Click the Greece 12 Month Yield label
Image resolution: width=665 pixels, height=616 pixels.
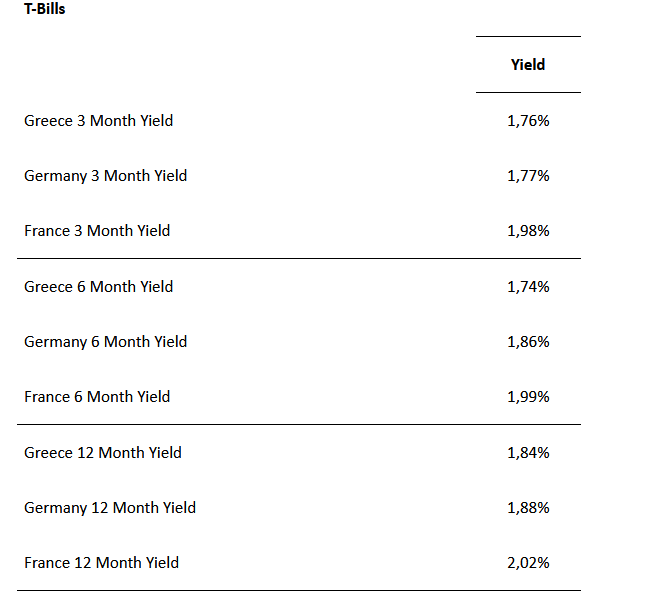103,453
